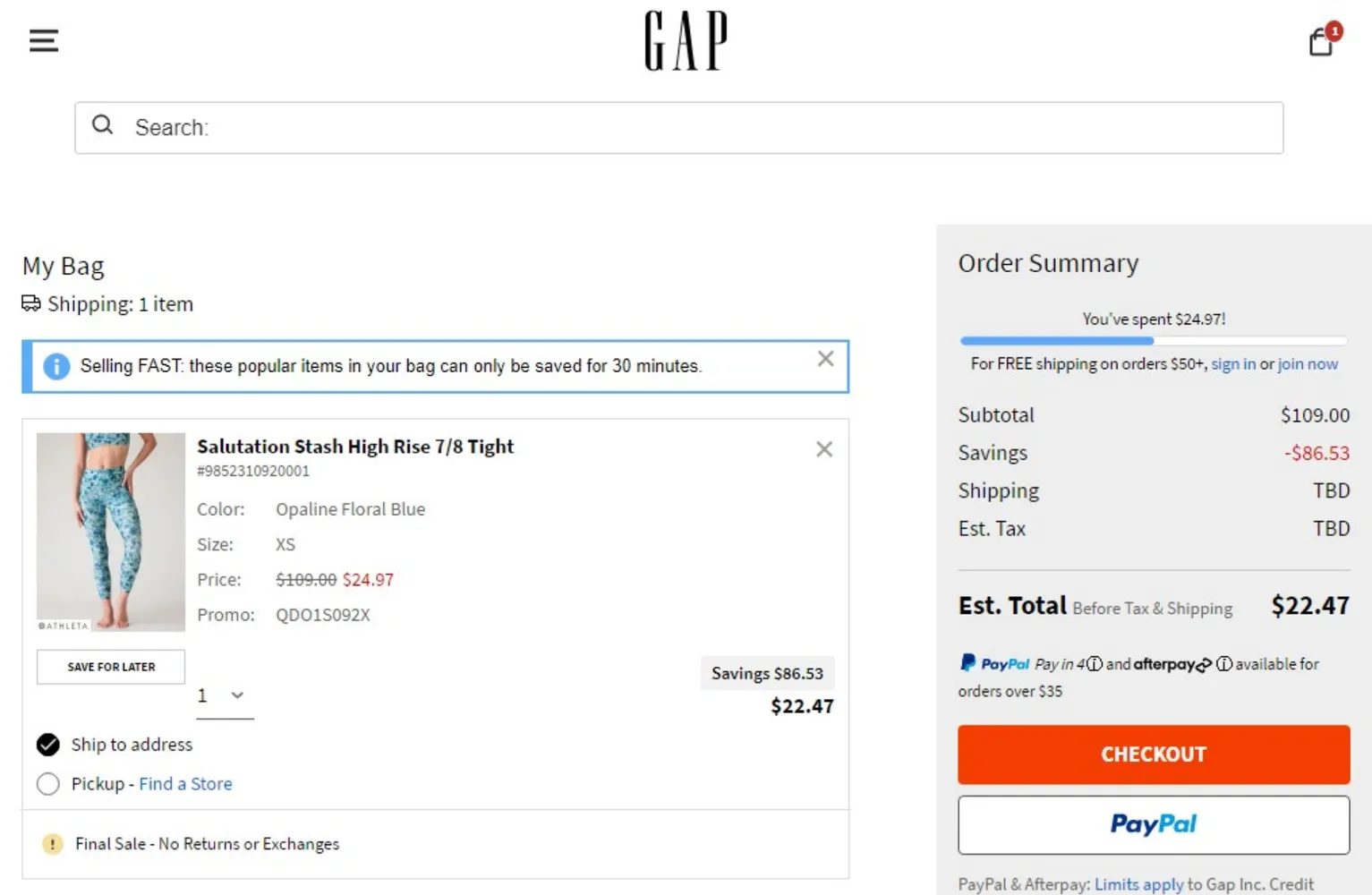The width and height of the screenshot is (1372, 895).
Task: Open the shopping bag icon
Action: 1322,41
